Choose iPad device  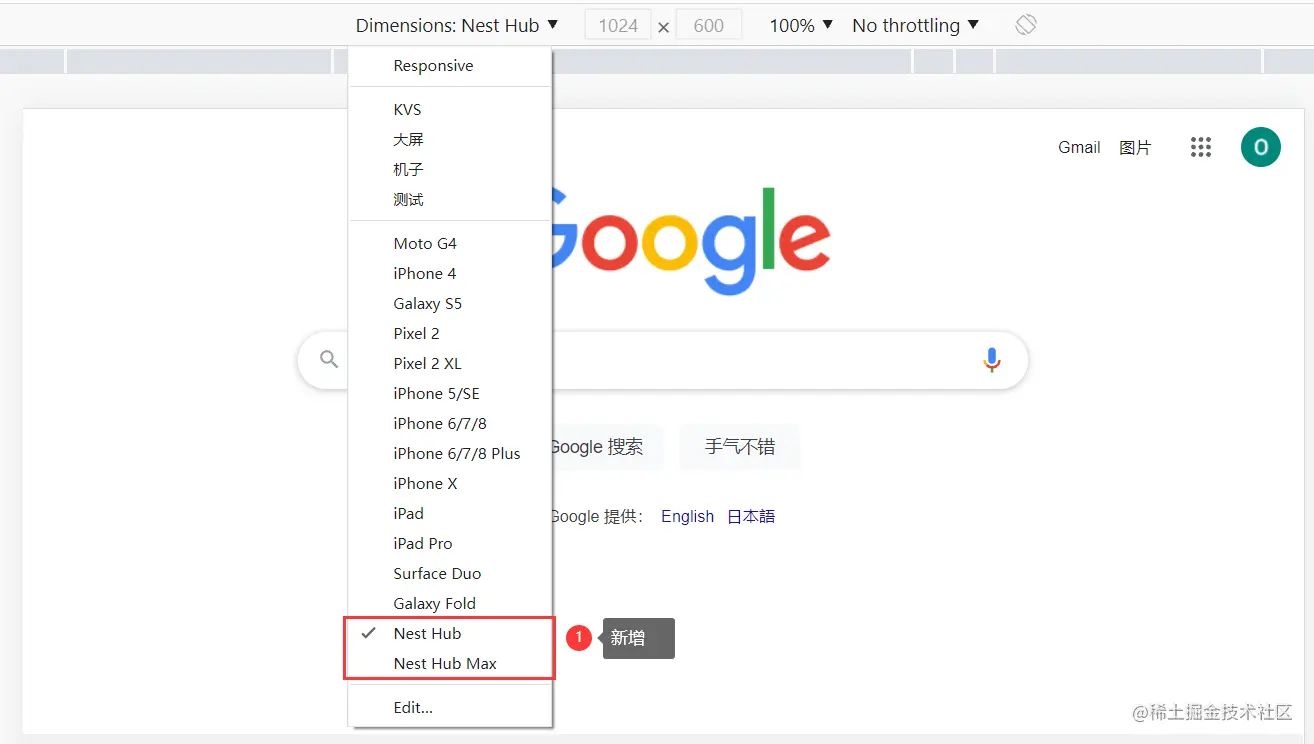450,514
